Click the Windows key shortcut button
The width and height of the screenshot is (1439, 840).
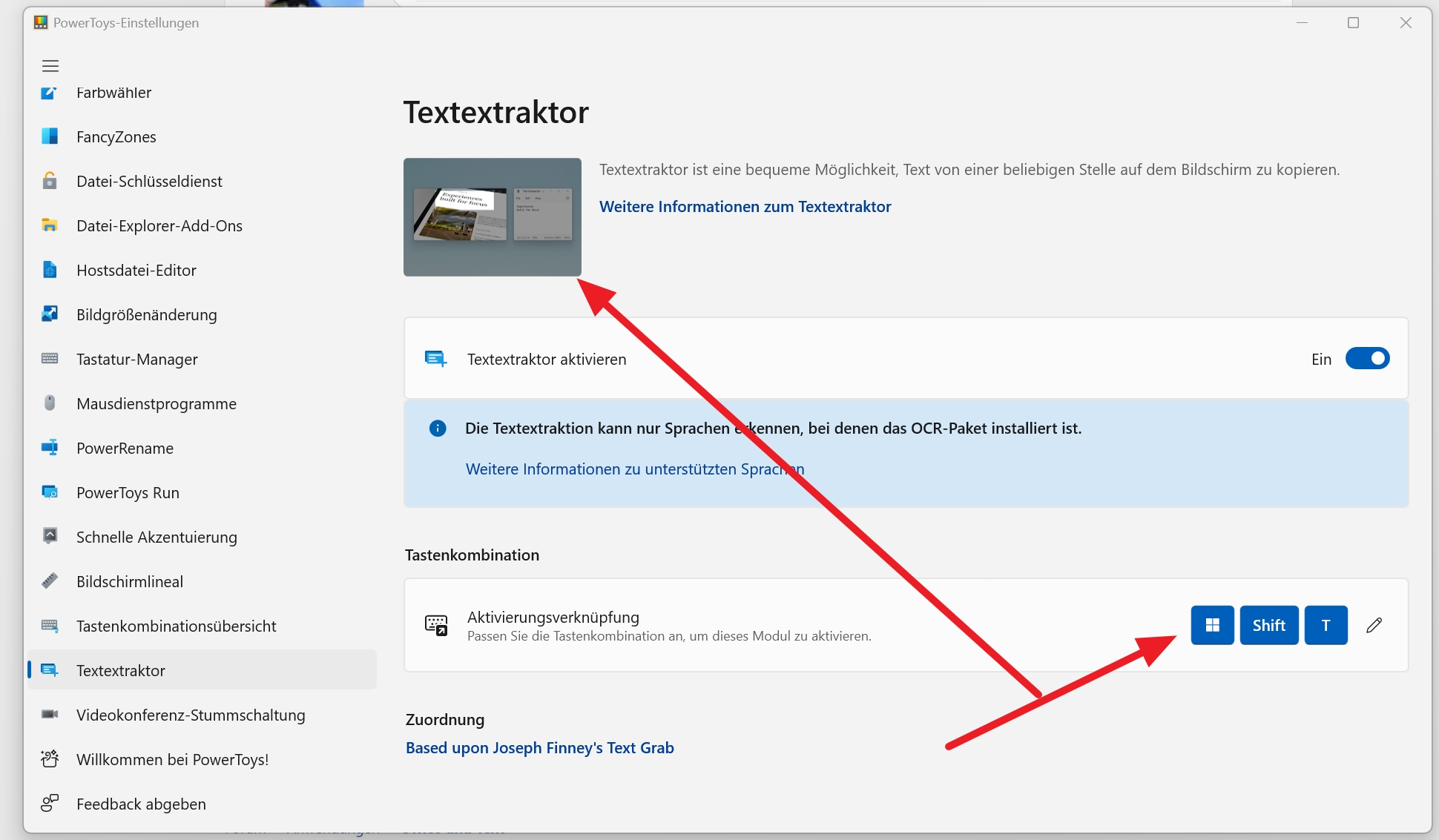(1212, 625)
